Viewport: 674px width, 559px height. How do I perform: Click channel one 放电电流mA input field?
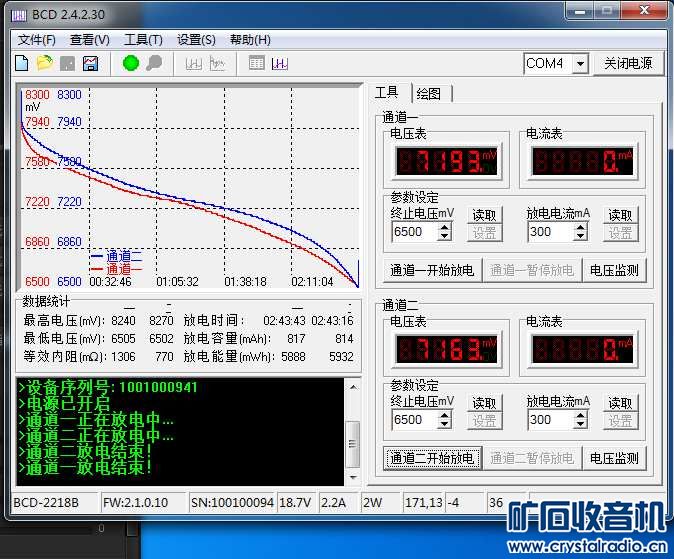pos(551,231)
